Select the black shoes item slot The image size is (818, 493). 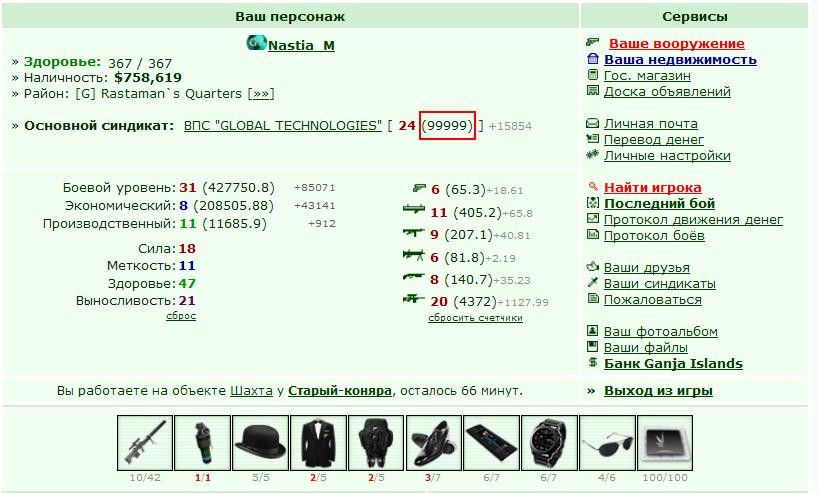pyautogui.click(x=434, y=443)
